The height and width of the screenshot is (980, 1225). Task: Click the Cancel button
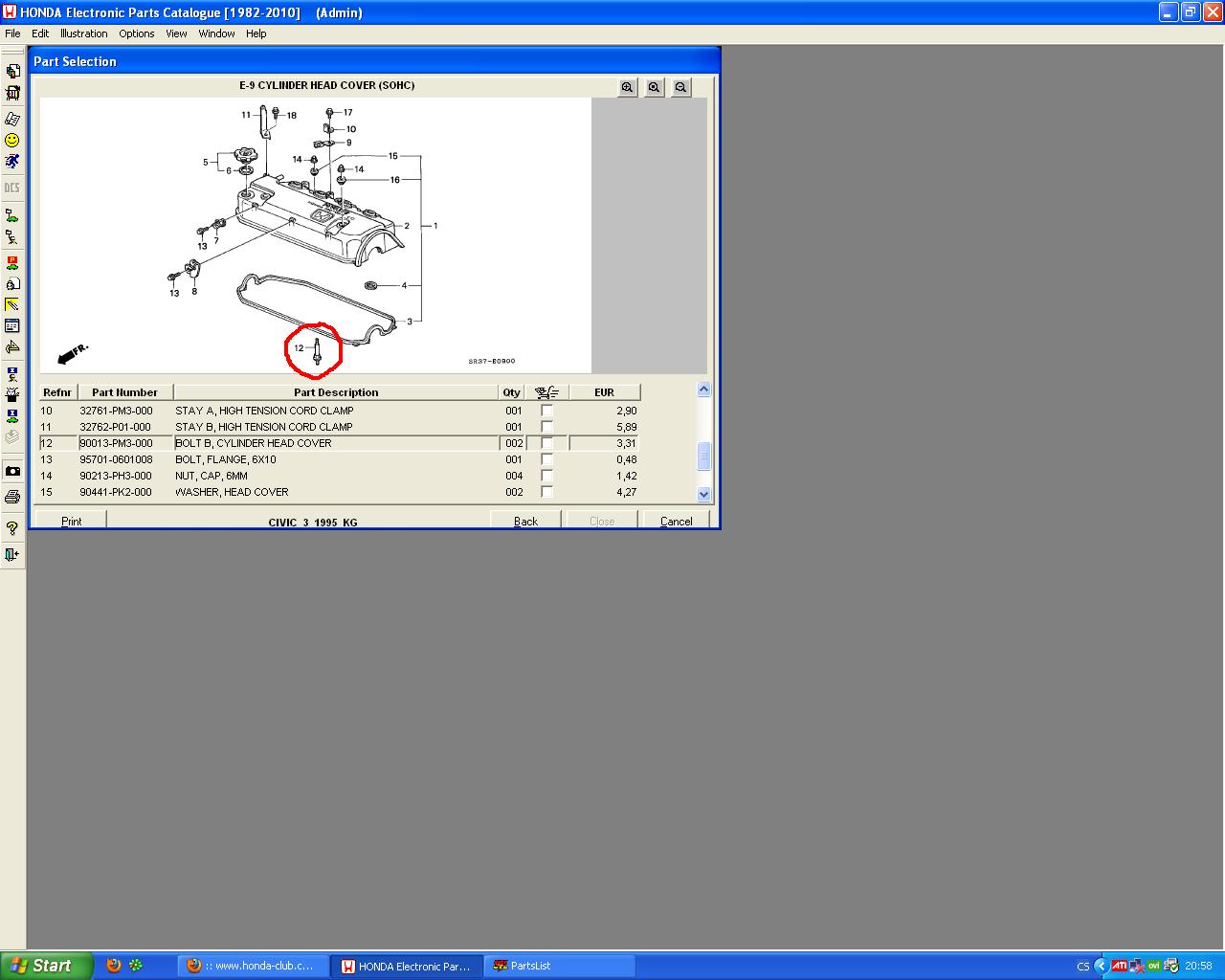point(676,521)
